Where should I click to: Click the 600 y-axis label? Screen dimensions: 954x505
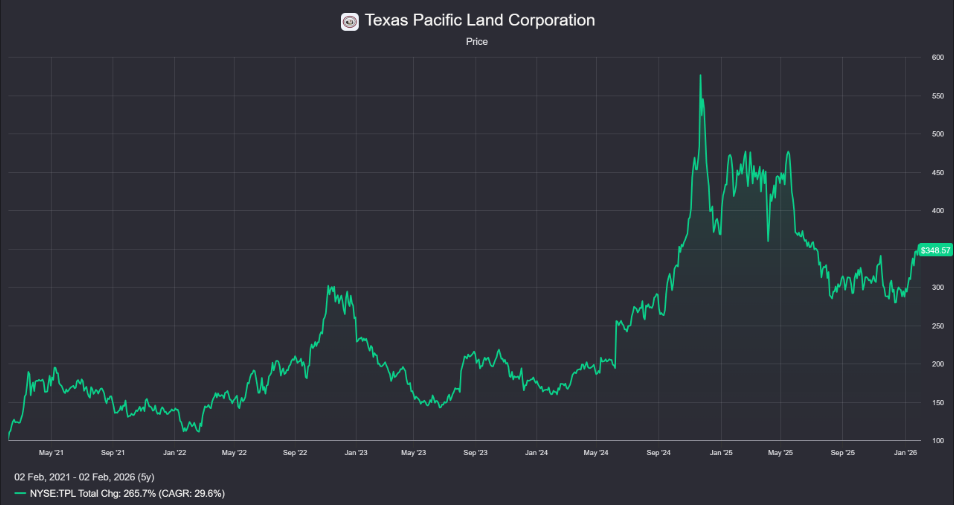(x=938, y=58)
